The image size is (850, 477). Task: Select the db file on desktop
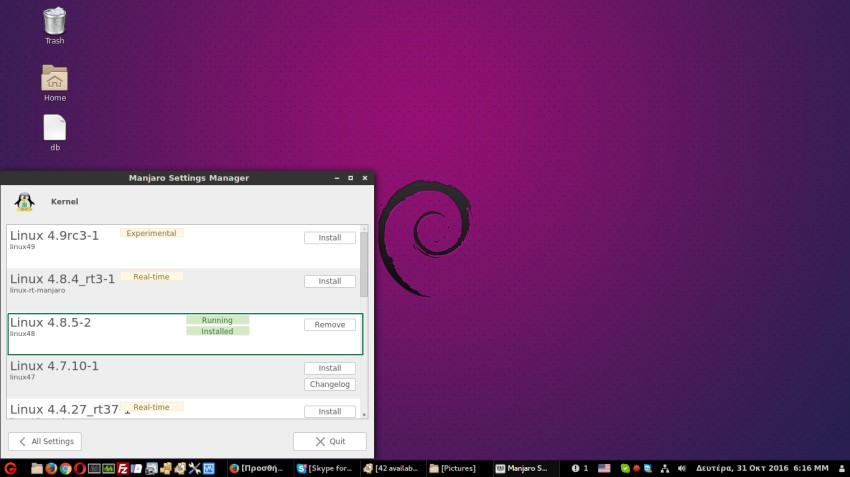55,128
